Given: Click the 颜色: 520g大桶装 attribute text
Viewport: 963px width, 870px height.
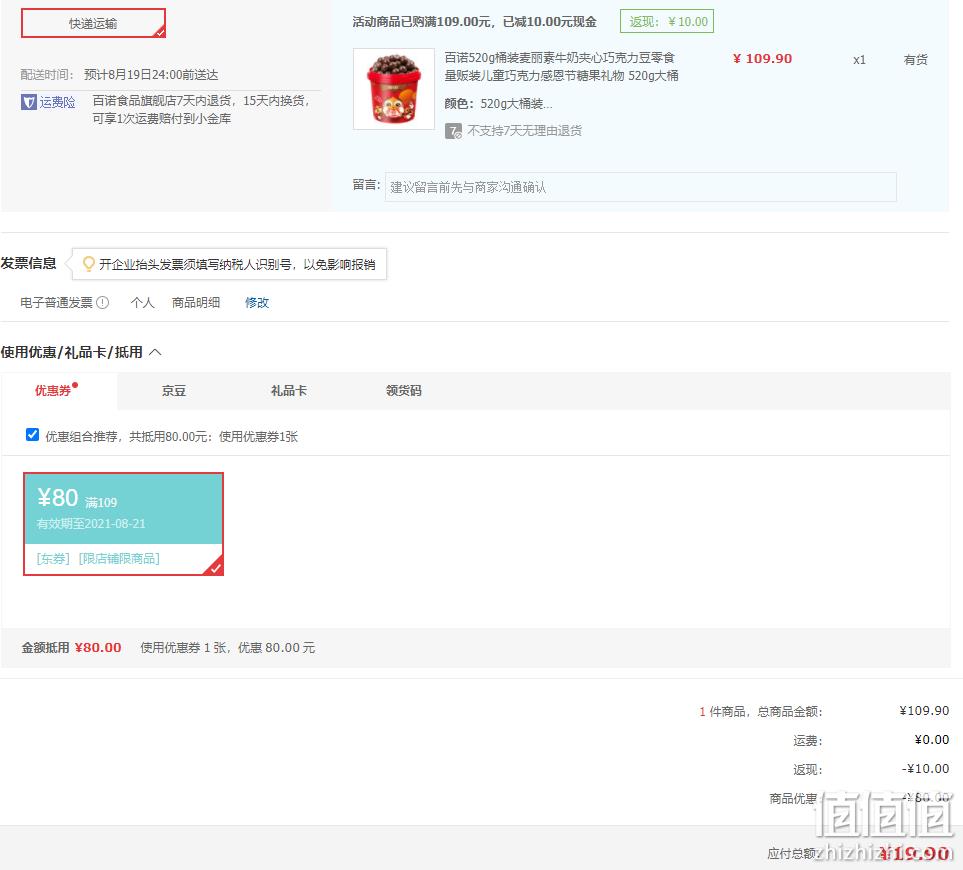Looking at the screenshot, I should tap(498, 103).
